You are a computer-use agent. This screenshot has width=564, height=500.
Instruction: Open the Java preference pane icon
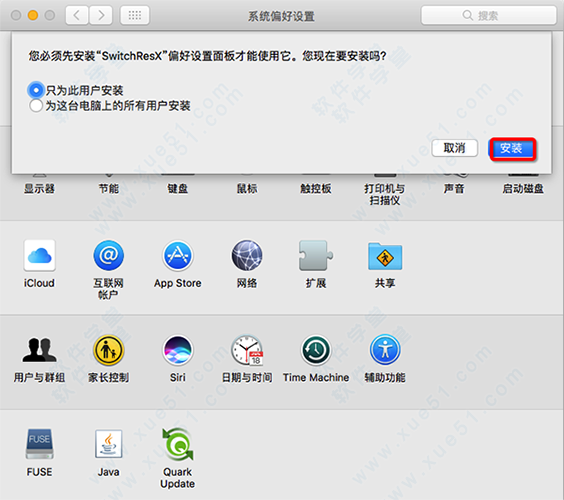[x=108, y=444]
